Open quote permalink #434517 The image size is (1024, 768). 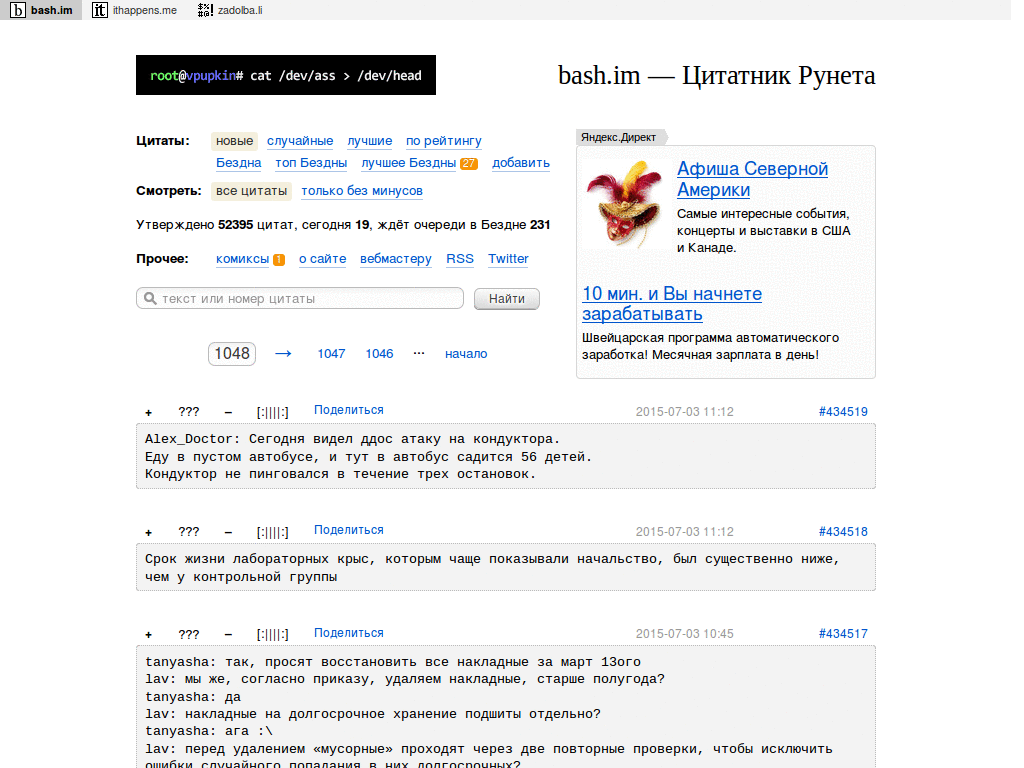[x=843, y=634]
